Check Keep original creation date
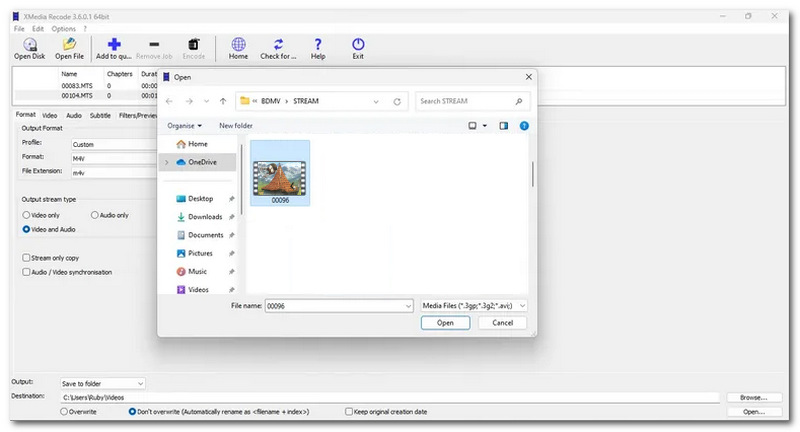Viewport: 800px width, 432px height. pyautogui.click(x=349, y=412)
